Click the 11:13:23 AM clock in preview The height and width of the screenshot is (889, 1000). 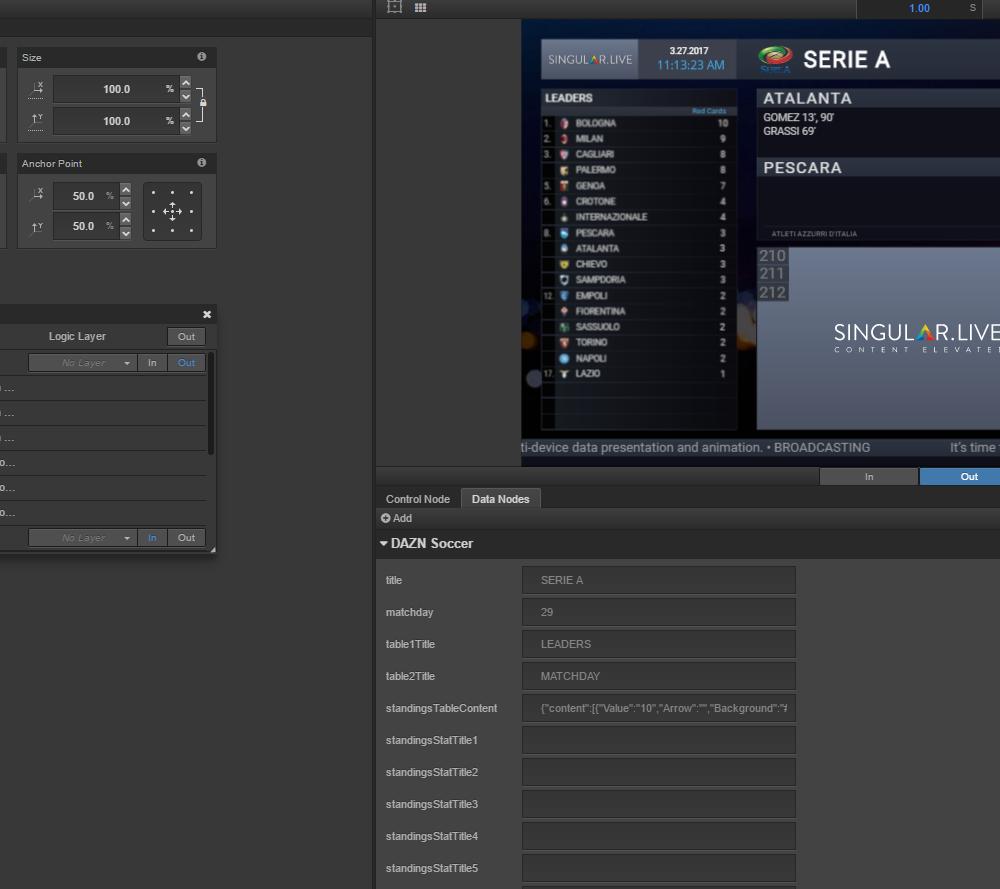(x=691, y=65)
